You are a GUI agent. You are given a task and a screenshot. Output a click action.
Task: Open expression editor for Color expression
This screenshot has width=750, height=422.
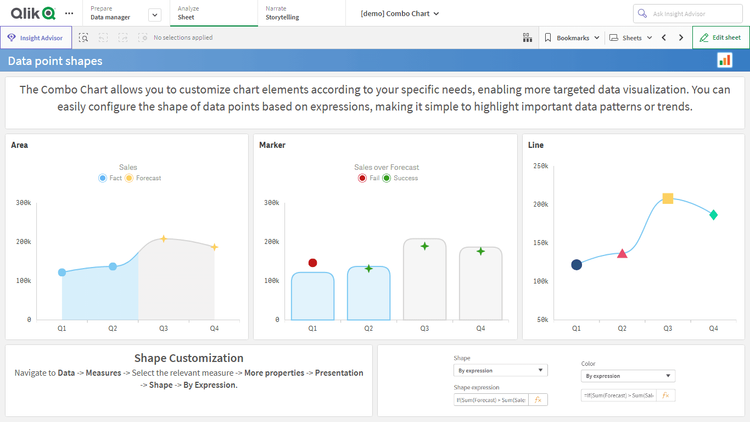665,395
